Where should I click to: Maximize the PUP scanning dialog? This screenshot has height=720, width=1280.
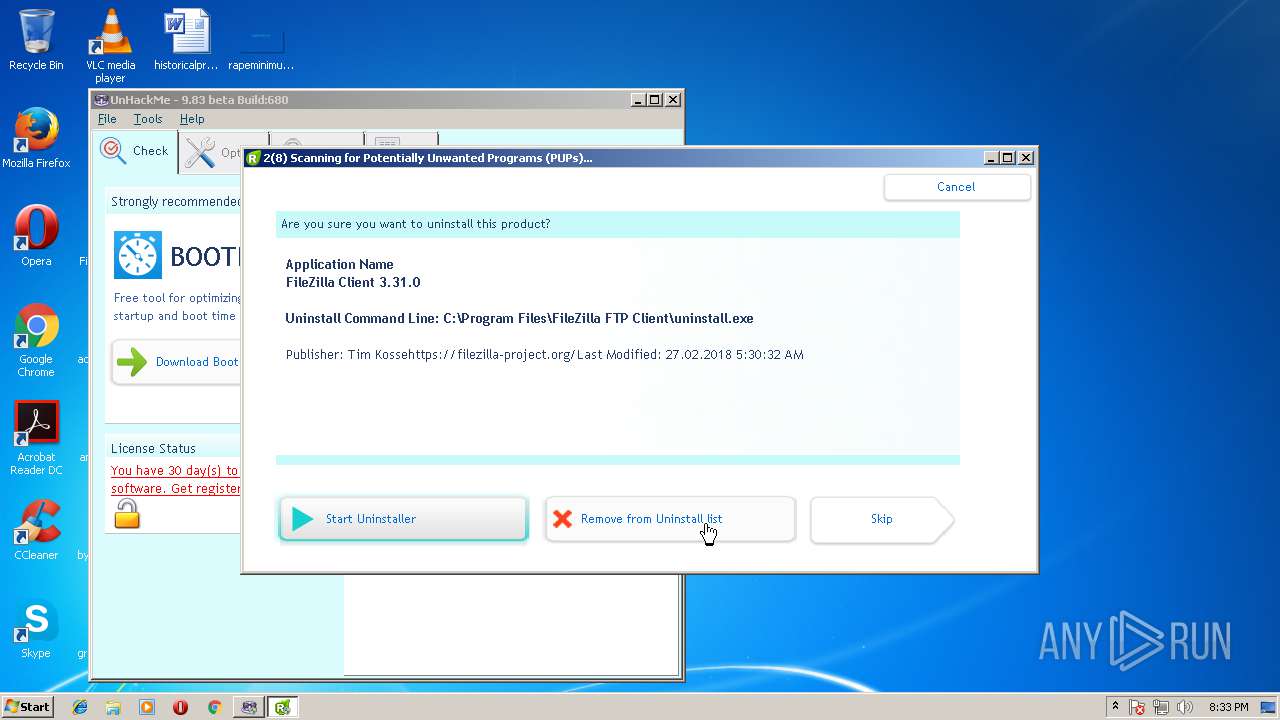pyautogui.click(x=1008, y=158)
